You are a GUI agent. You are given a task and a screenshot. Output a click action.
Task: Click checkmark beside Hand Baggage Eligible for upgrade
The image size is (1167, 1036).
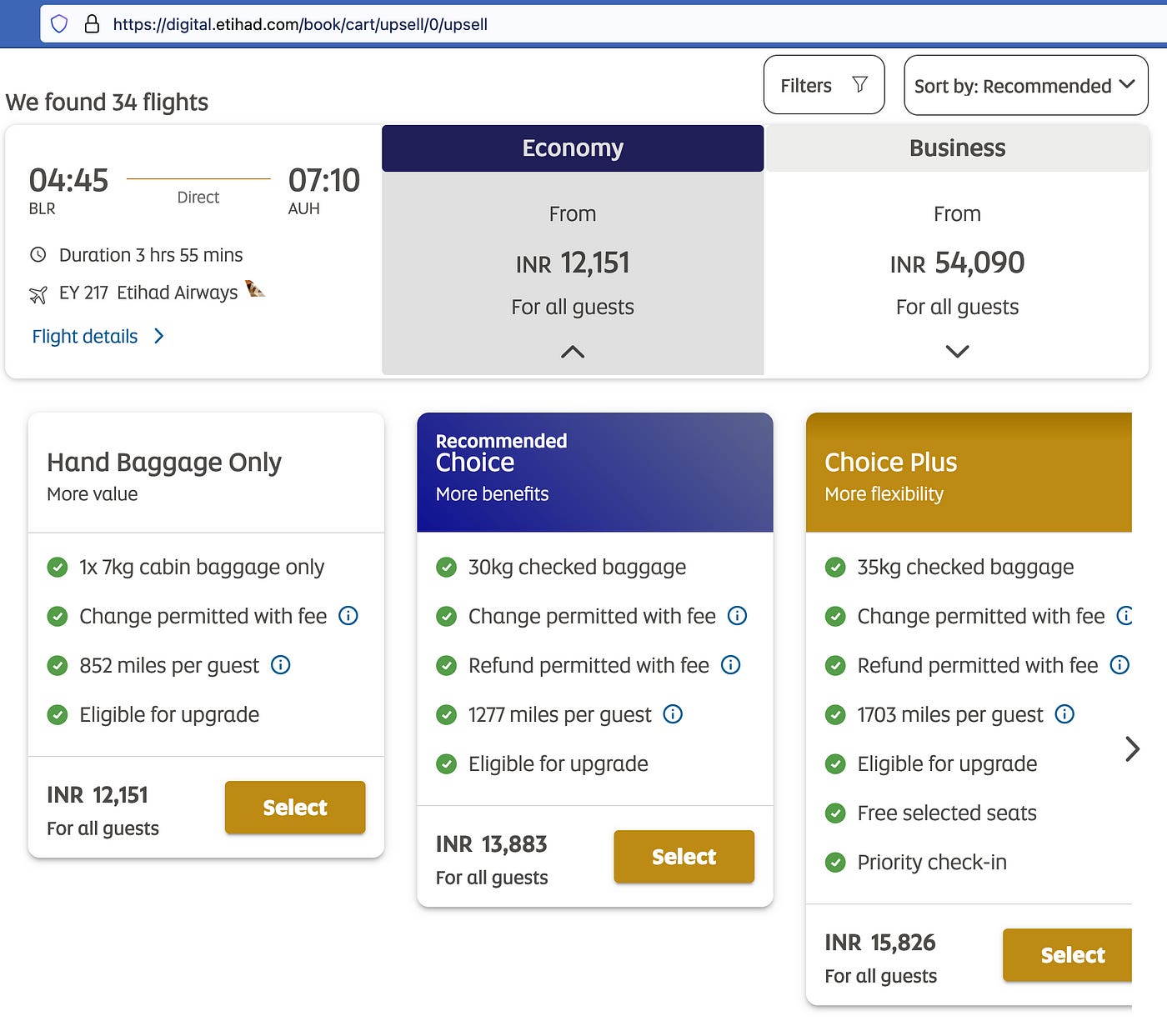(58, 715)
